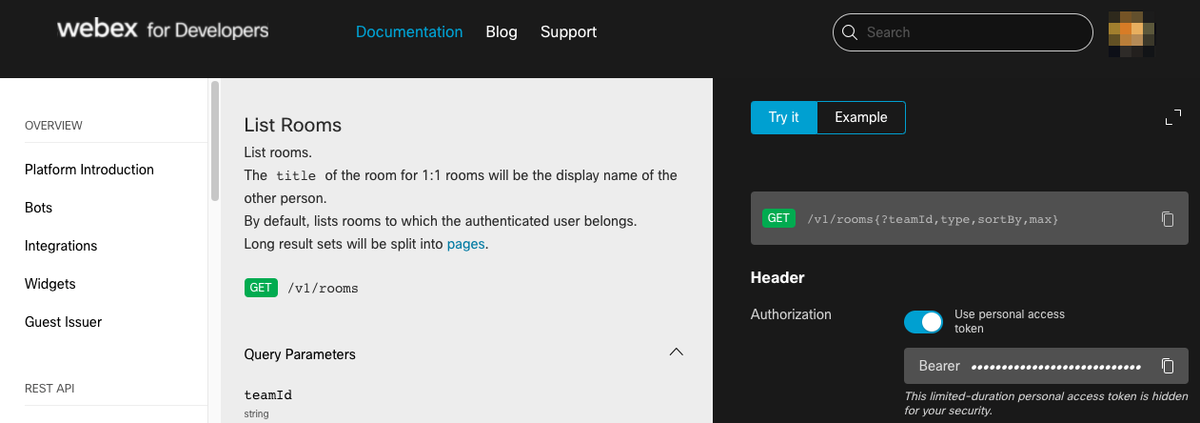
Task: Copy the Bearer token value
Action: tap(1167, 366)
